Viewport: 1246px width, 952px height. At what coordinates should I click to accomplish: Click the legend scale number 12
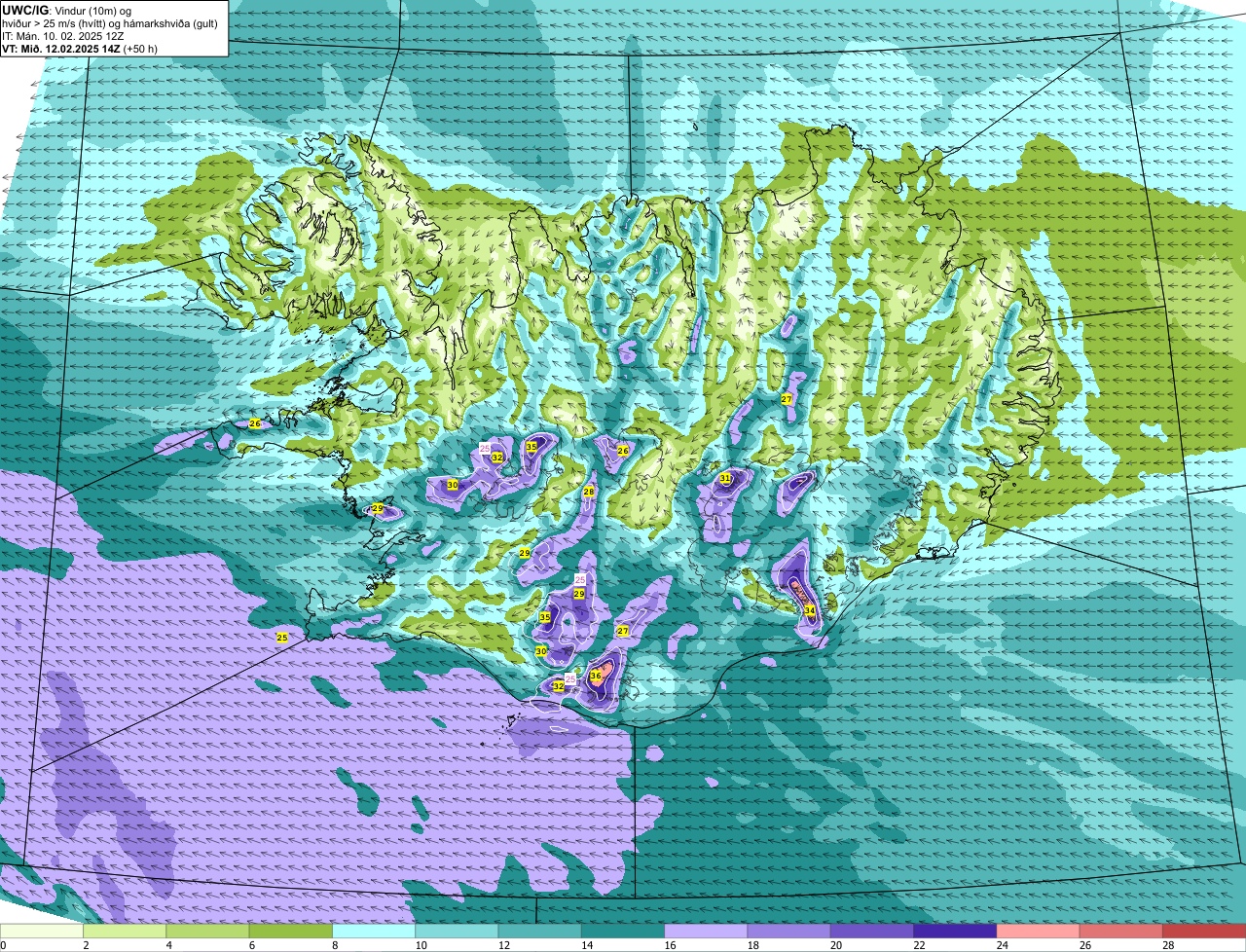(x=502, y=945)
